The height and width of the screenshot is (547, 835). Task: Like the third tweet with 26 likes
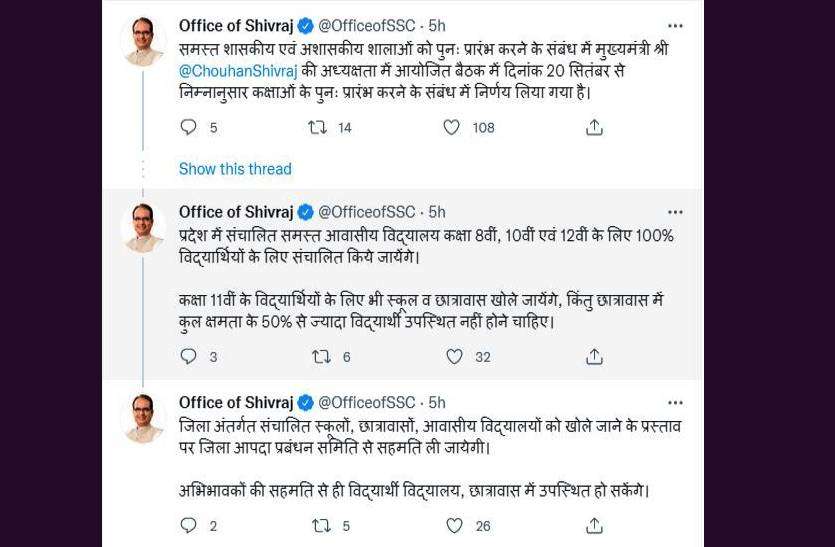(454, 526)
